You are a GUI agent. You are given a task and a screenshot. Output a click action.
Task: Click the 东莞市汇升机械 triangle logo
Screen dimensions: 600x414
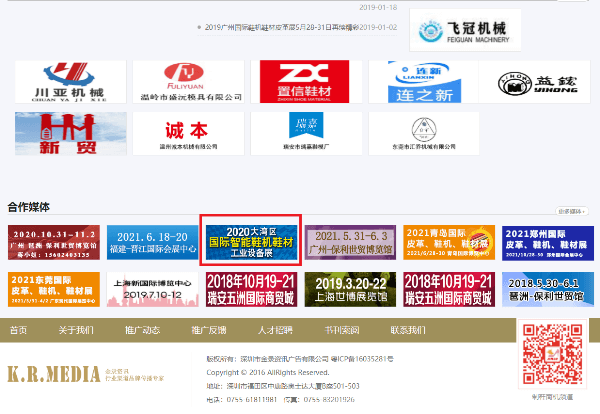(424, 134)
